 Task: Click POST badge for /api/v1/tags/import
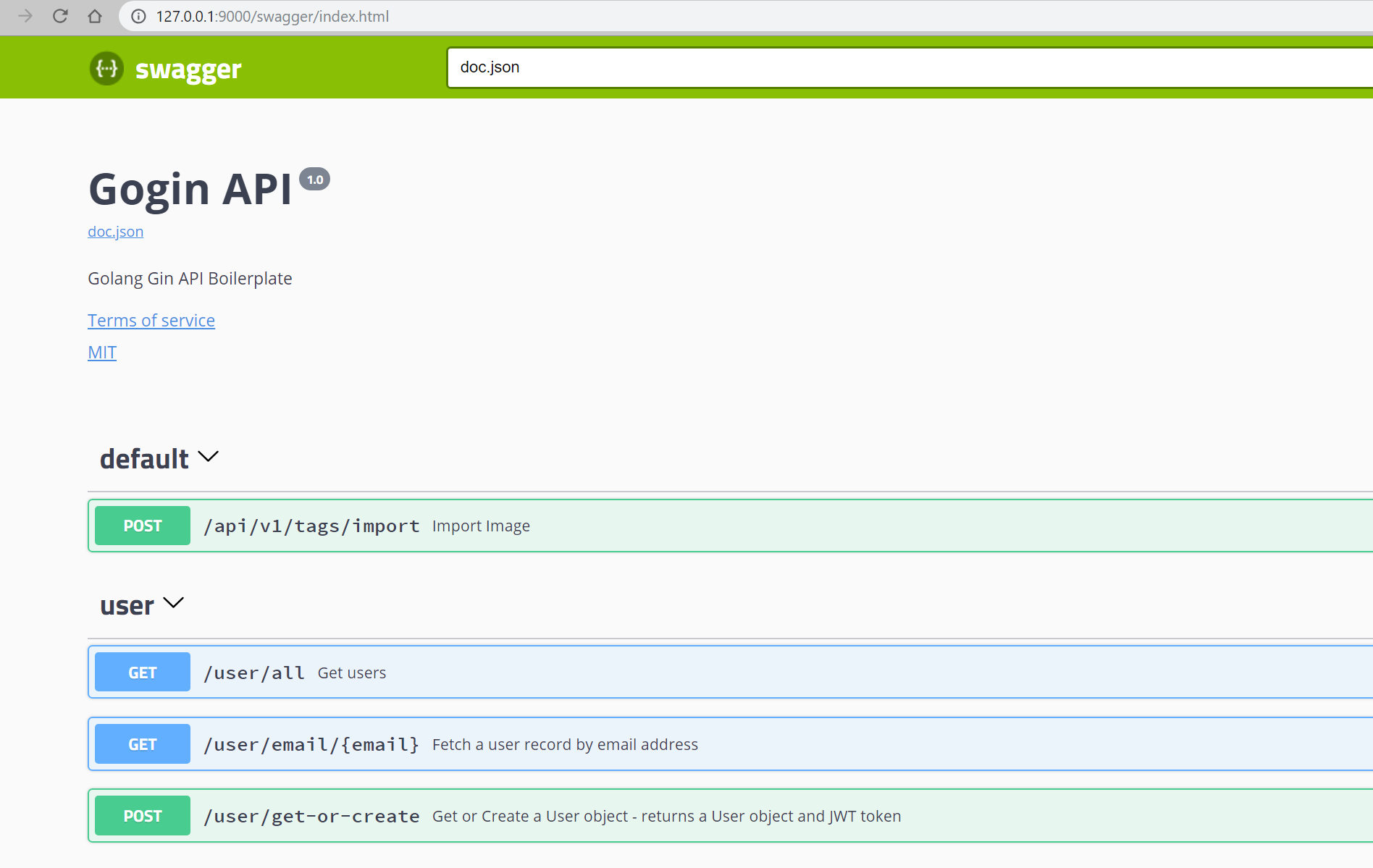[143, 526]
